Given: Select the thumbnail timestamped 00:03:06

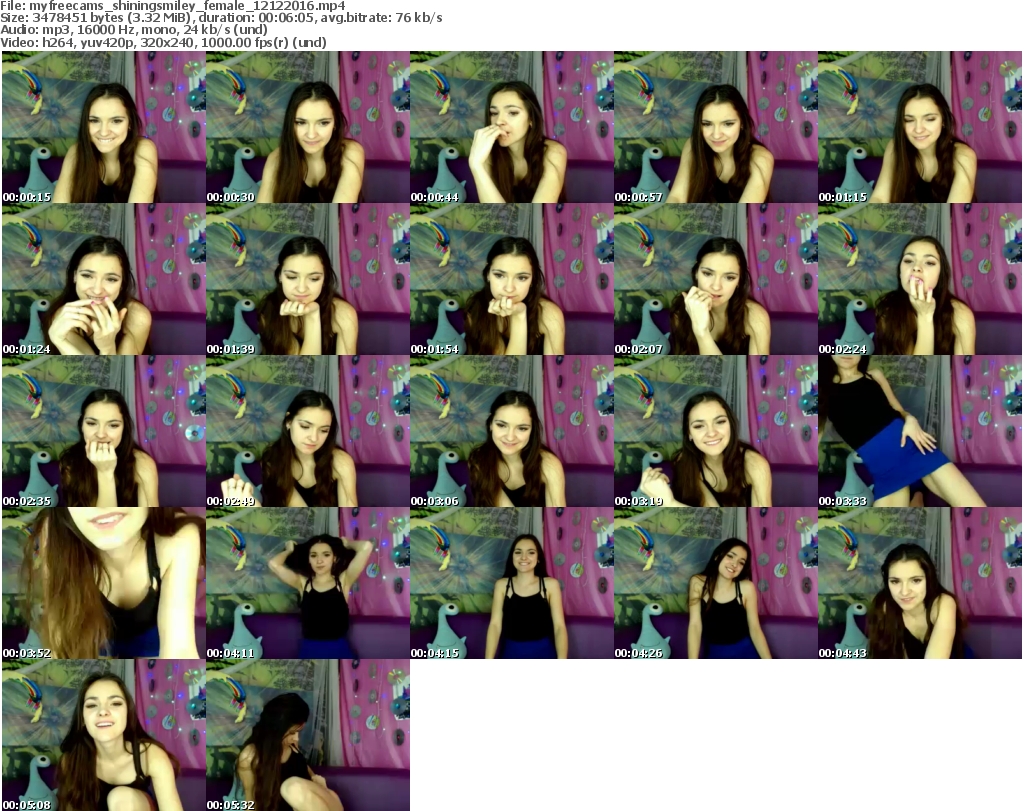Looking at the screenshot, I should (511, 431).
